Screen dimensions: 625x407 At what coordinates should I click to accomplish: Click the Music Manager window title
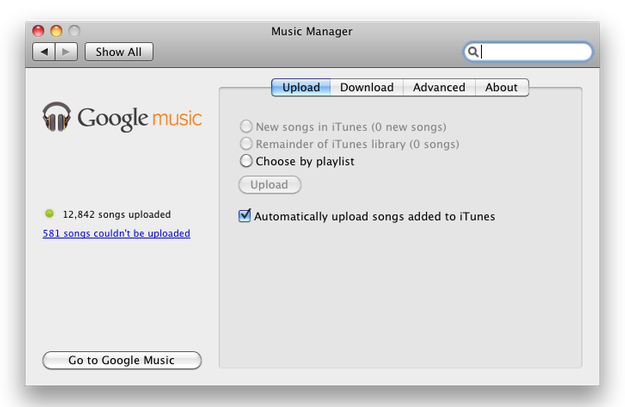[x=312, y=31]
